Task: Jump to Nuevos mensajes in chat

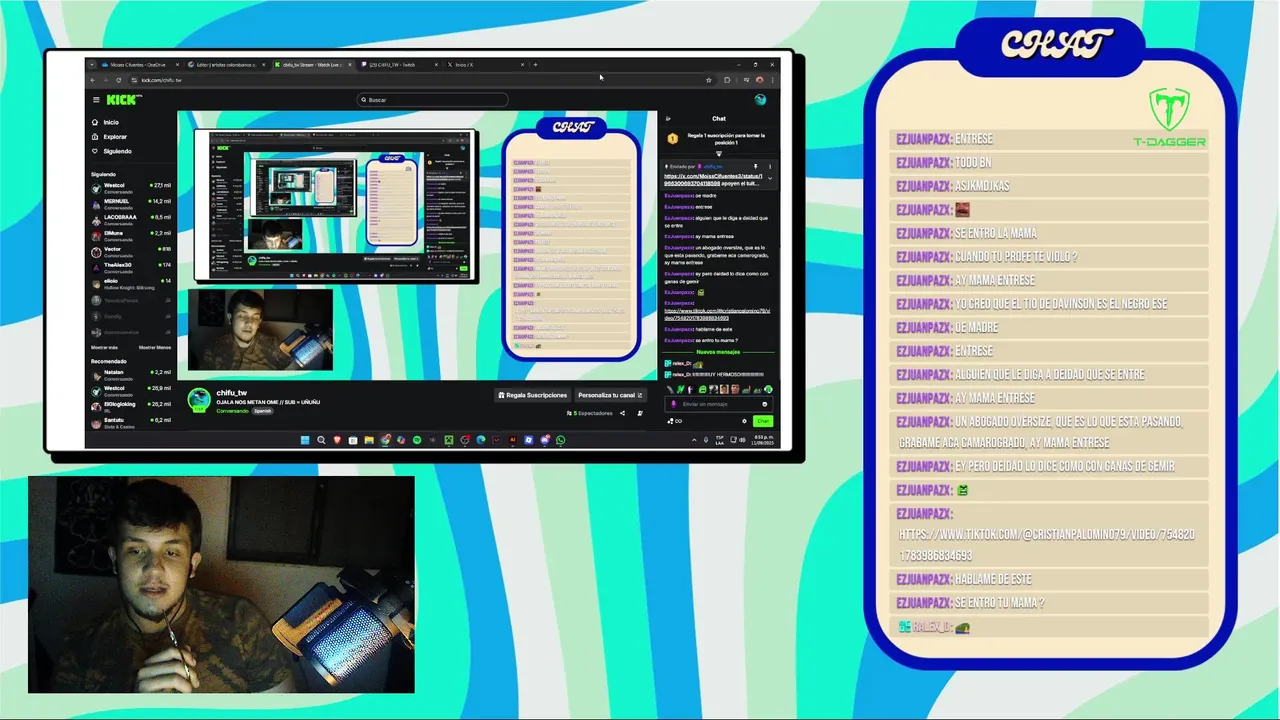Action: tap(718, 352)
